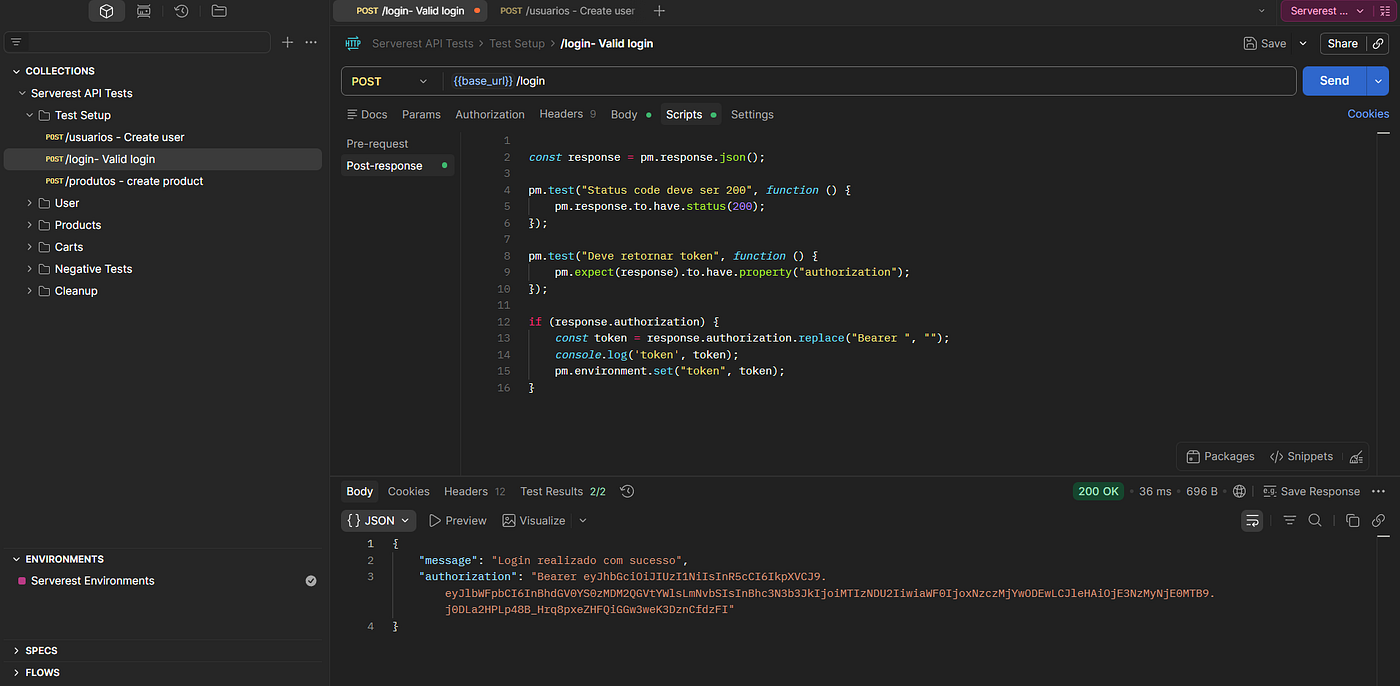
Task: Open the dropdown arrow next to Visualize
Action: [x=583, y=520]
